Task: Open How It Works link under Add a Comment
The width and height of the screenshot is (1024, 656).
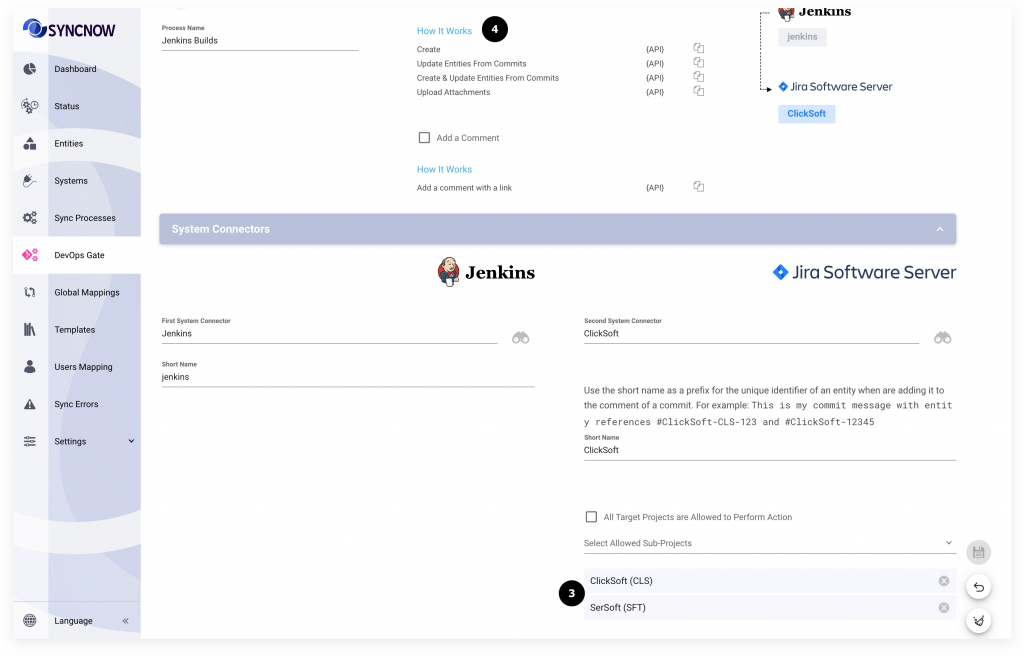Action: 444,169
